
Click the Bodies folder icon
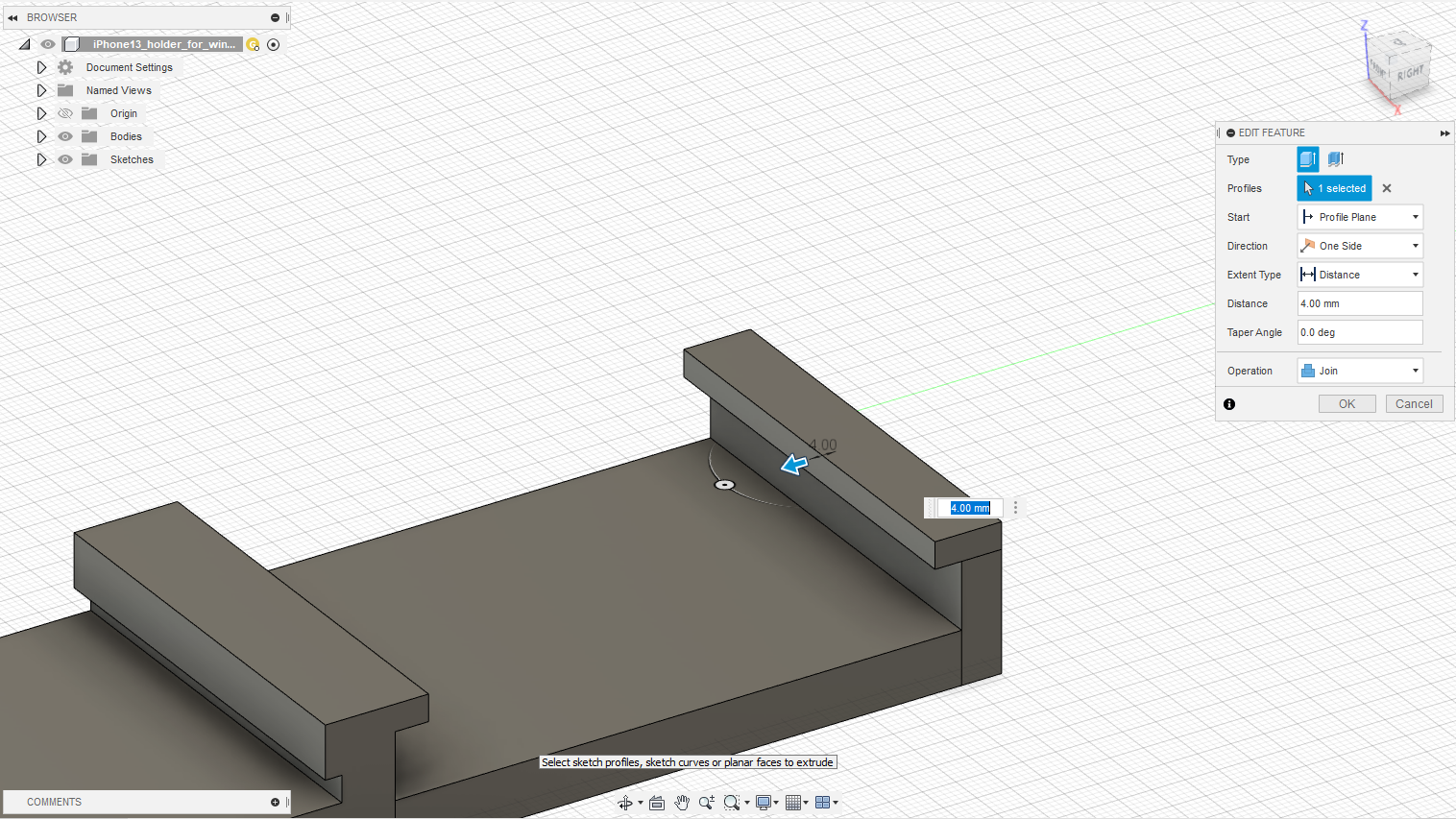[89, 136]
